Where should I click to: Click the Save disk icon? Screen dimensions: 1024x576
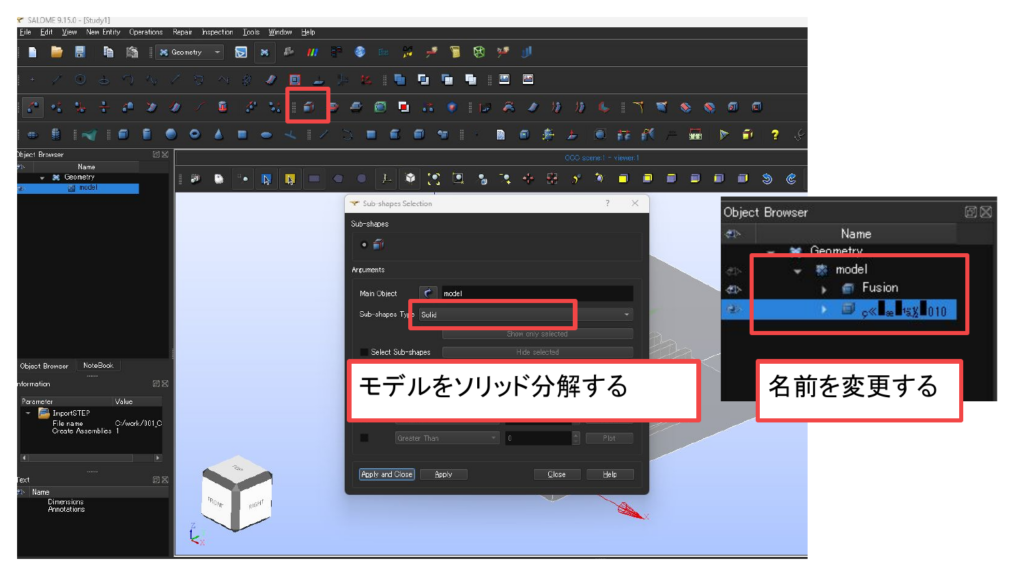[80, 52]
